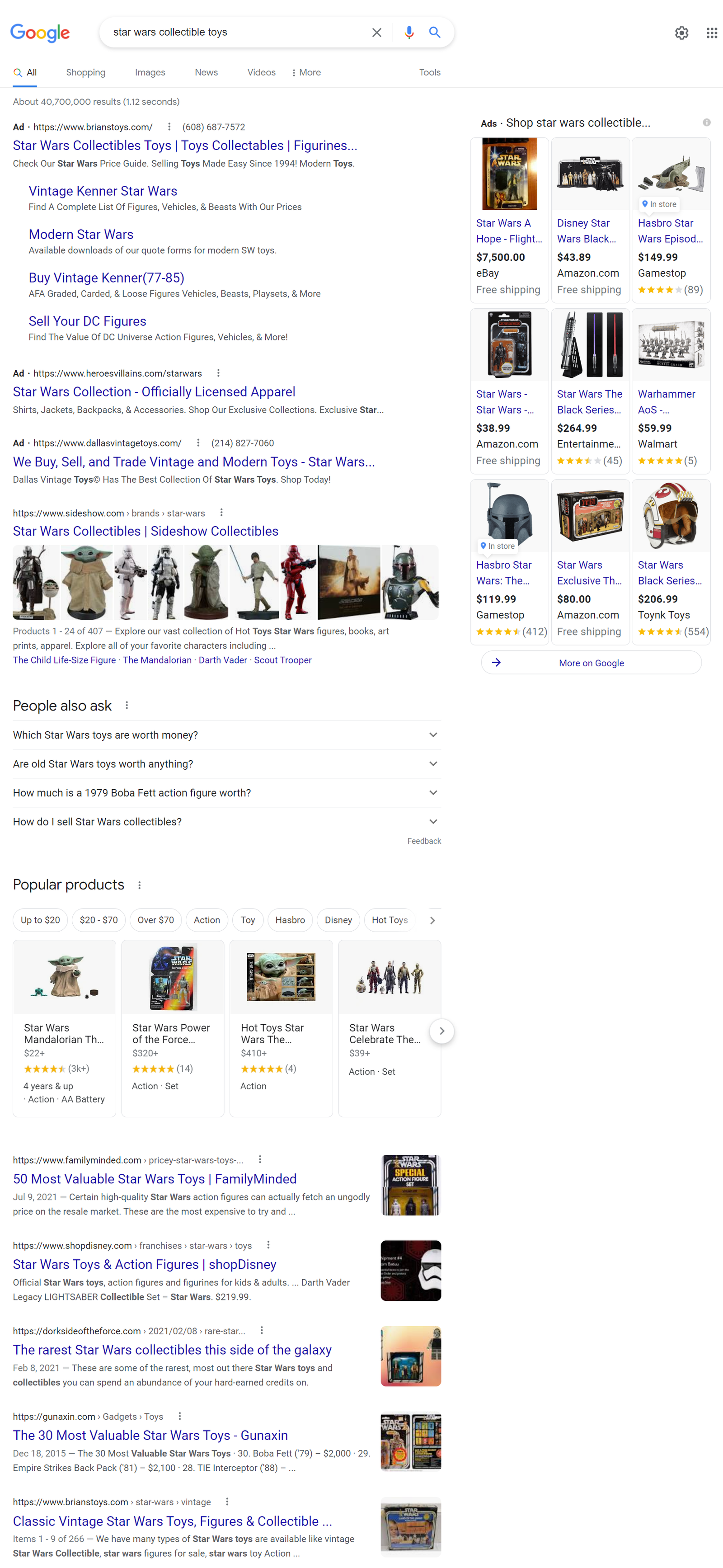Image resolution: width=723 pixels, height=1568 pixels.
Task: Open options dots for dallasvintagetoys.com ad
Action: tap(198, 443)
